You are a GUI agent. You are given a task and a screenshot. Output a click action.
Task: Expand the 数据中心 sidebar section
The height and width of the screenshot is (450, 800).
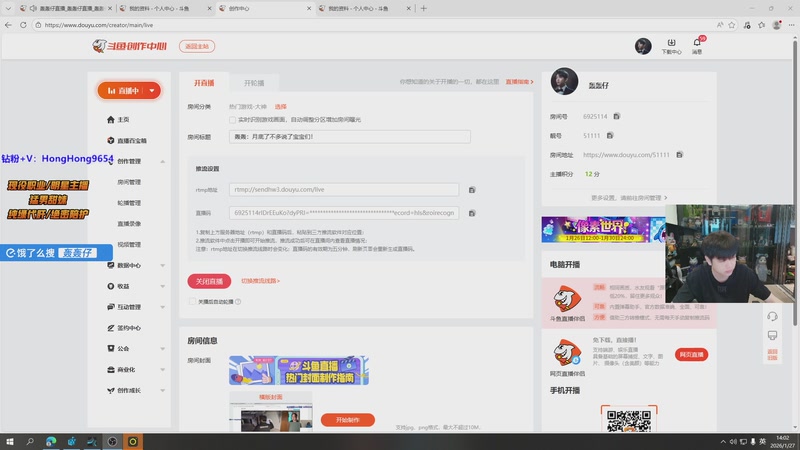click(163, 265)
